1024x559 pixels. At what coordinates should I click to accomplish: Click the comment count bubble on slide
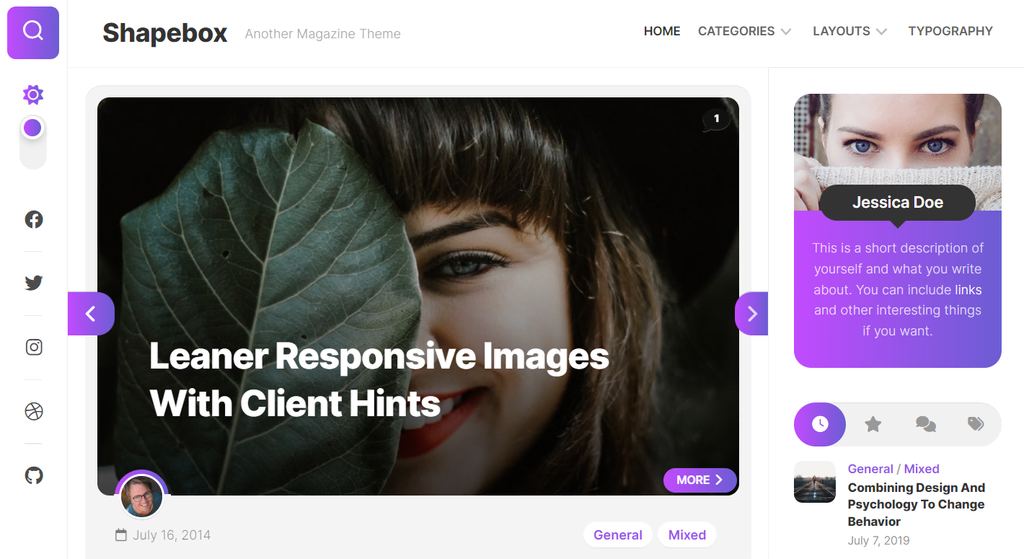[716, 119]
